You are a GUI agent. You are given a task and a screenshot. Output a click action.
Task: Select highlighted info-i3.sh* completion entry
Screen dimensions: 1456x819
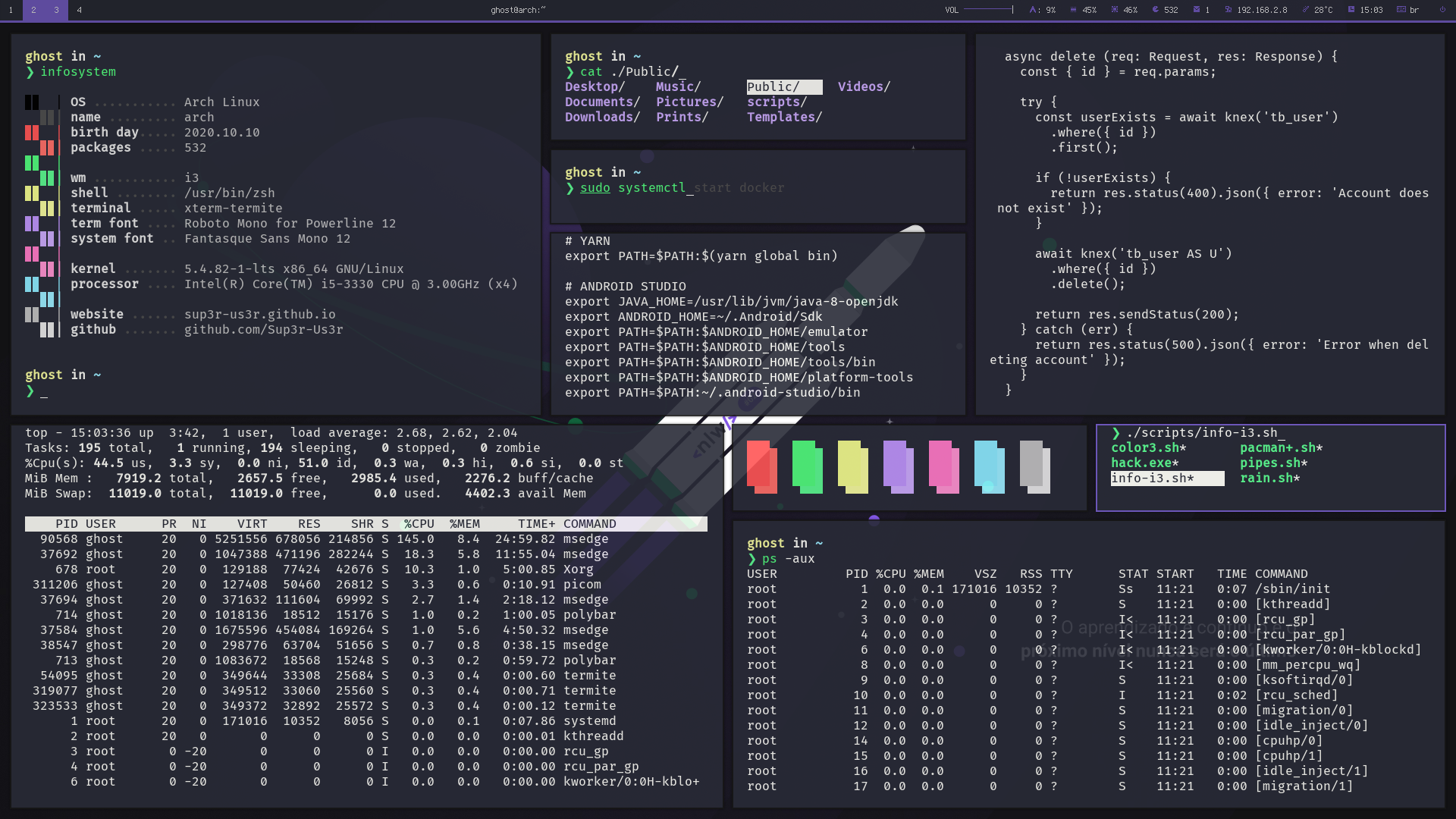click(x=1167, y=479)
